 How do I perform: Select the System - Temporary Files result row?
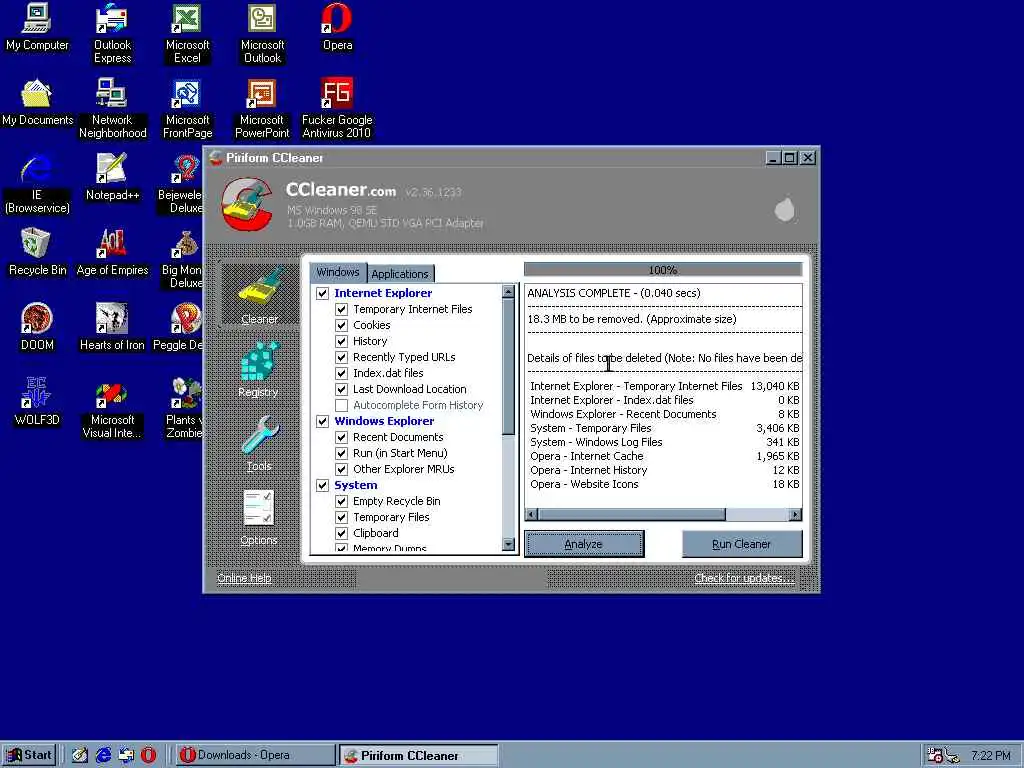pos(664,428)
